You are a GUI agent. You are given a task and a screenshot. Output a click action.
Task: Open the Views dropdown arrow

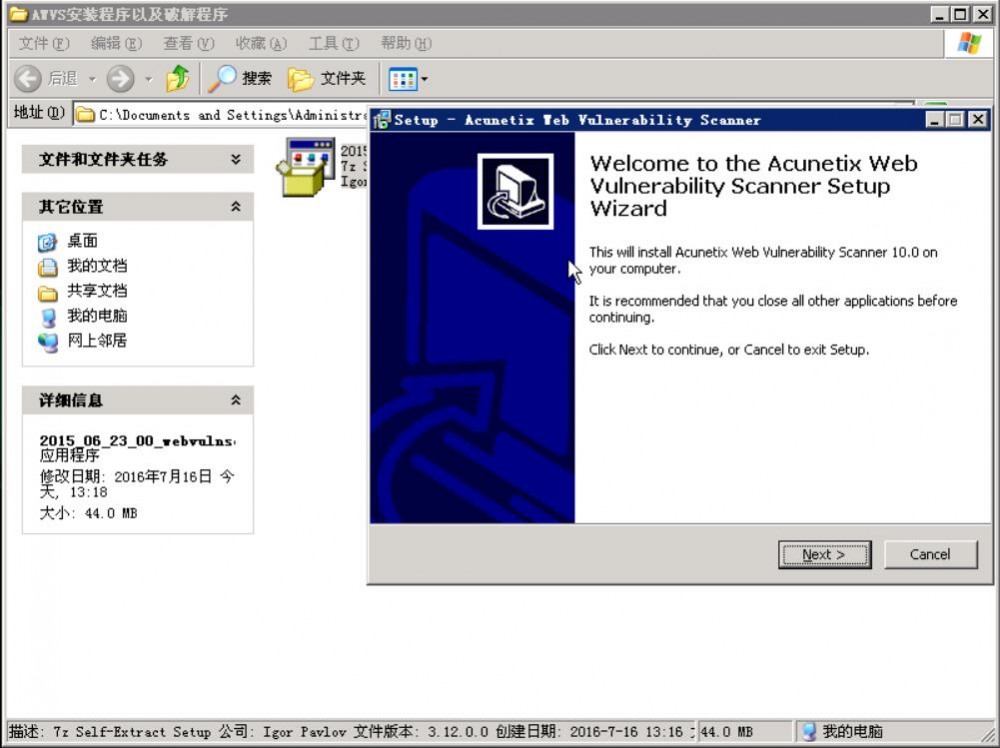[x=425, y=79]
